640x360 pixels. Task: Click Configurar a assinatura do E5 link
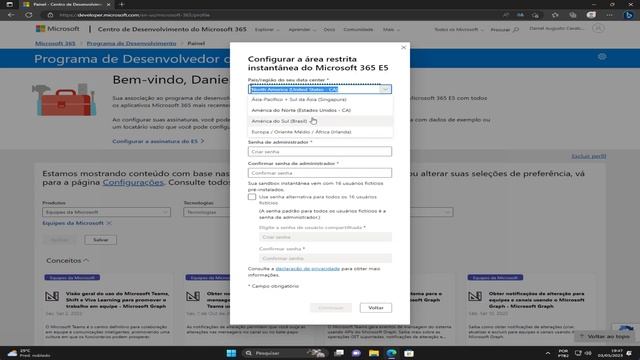pyautogui.click(x=158, y=141)
